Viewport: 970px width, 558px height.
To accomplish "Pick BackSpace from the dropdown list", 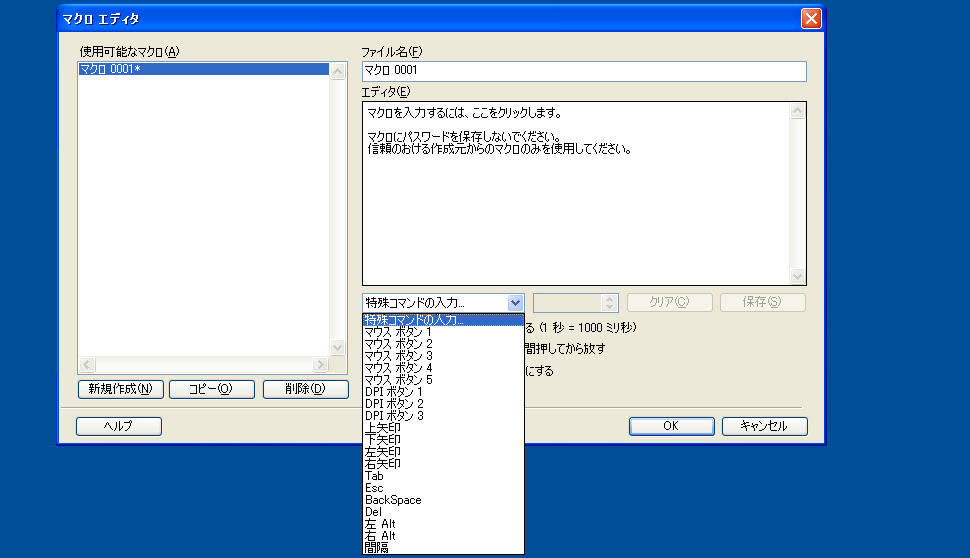I will click(x=393, y=500).
